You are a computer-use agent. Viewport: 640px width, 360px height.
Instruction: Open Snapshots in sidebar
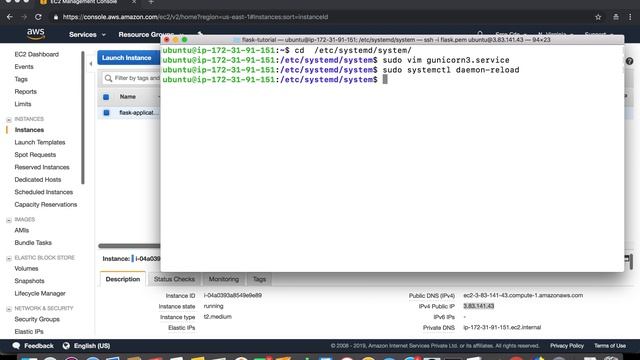tap(29, 281)
